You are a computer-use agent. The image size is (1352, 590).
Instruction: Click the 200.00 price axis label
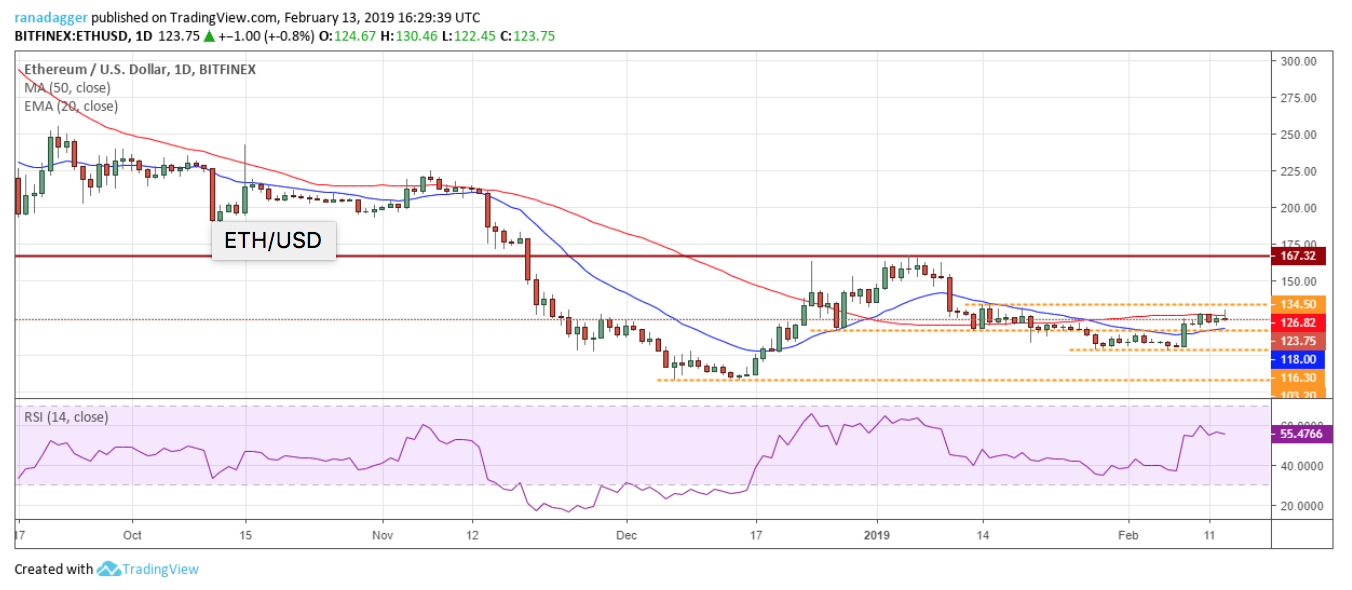(1298, 208)
